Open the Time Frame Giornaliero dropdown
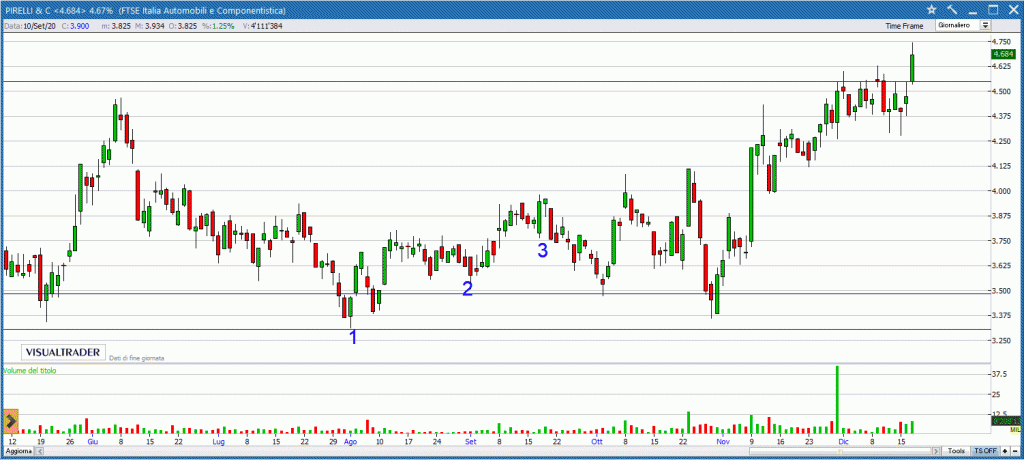This screenshot has width=1024, height=460. click(x=963, y=25)
